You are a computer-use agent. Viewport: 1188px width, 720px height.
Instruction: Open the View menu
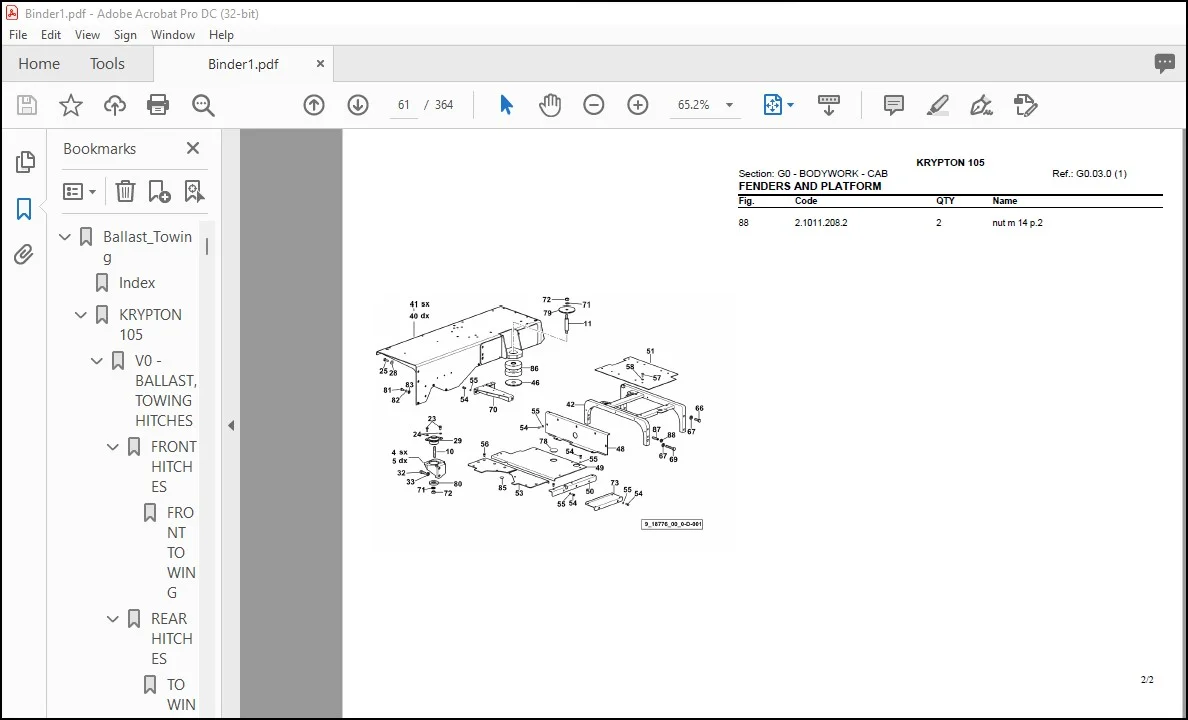pyautogui.click(x=87, y=35)
